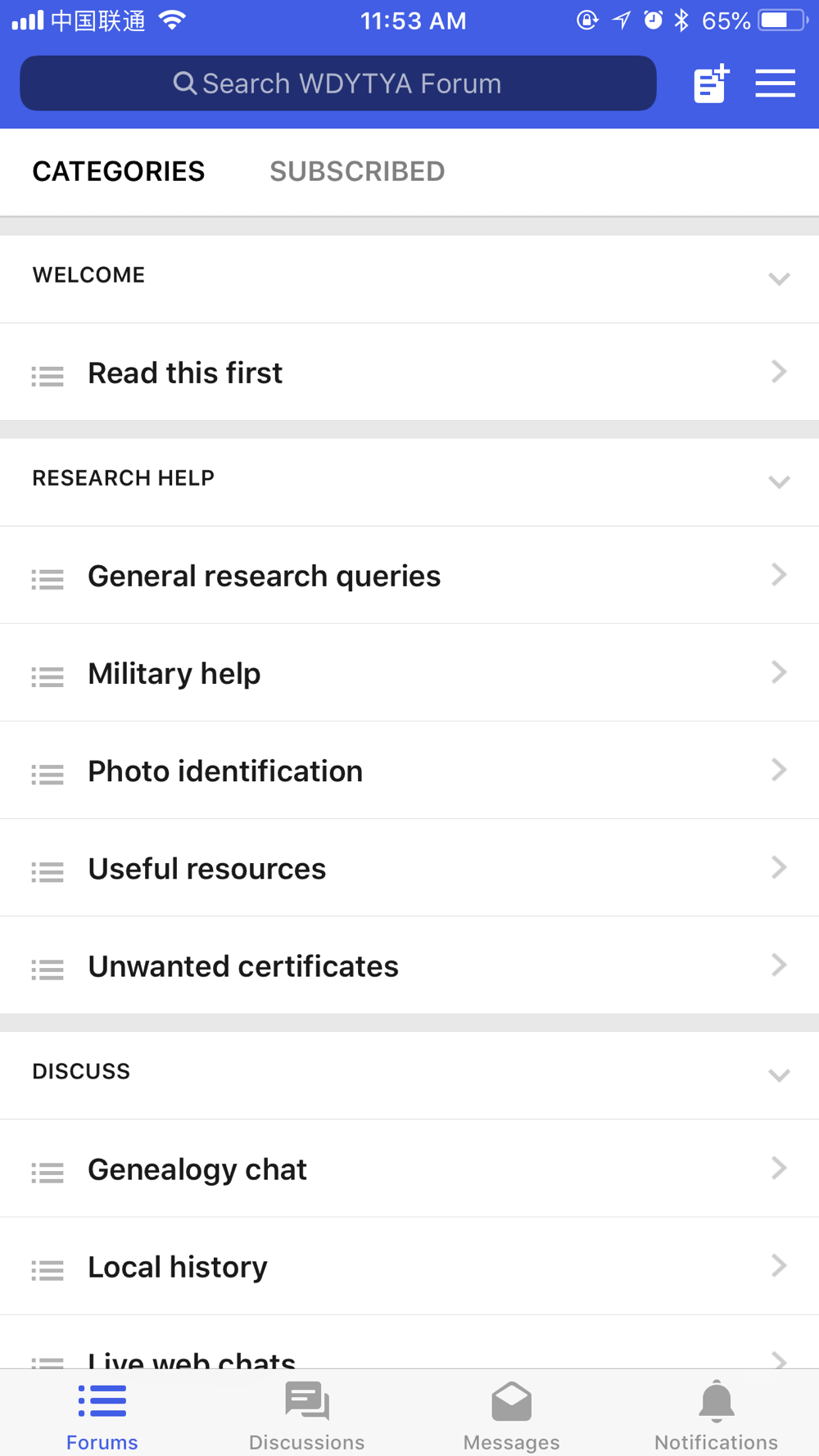Click the Search WDYTYA Forum field
This screenshot has width=819, height=1456.
[338, 84]
